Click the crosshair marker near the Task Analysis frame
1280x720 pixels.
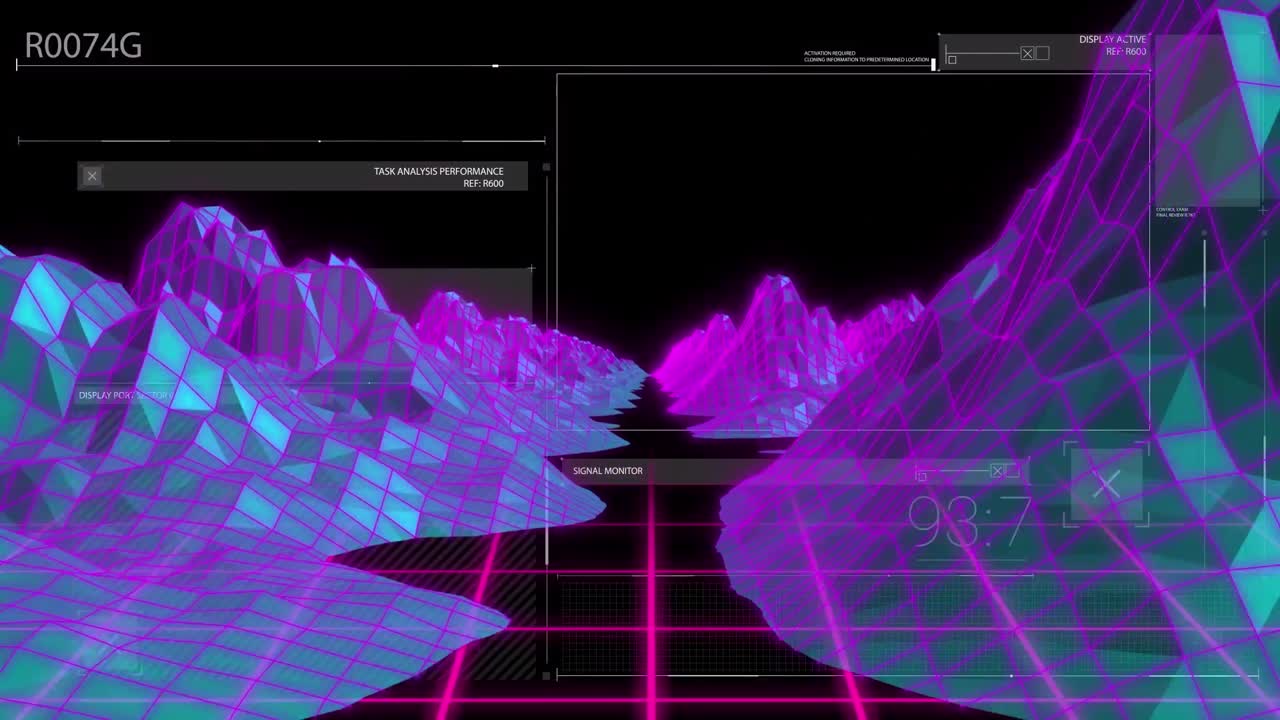pos(531,268)
